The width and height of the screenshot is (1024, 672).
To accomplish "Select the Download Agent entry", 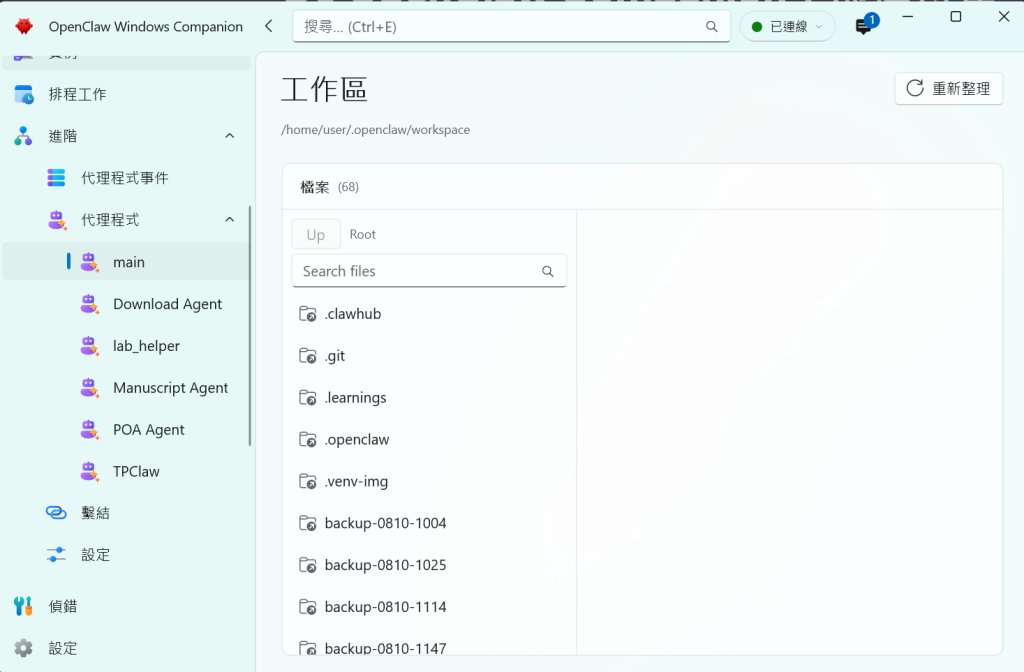I will pos(126,304).
